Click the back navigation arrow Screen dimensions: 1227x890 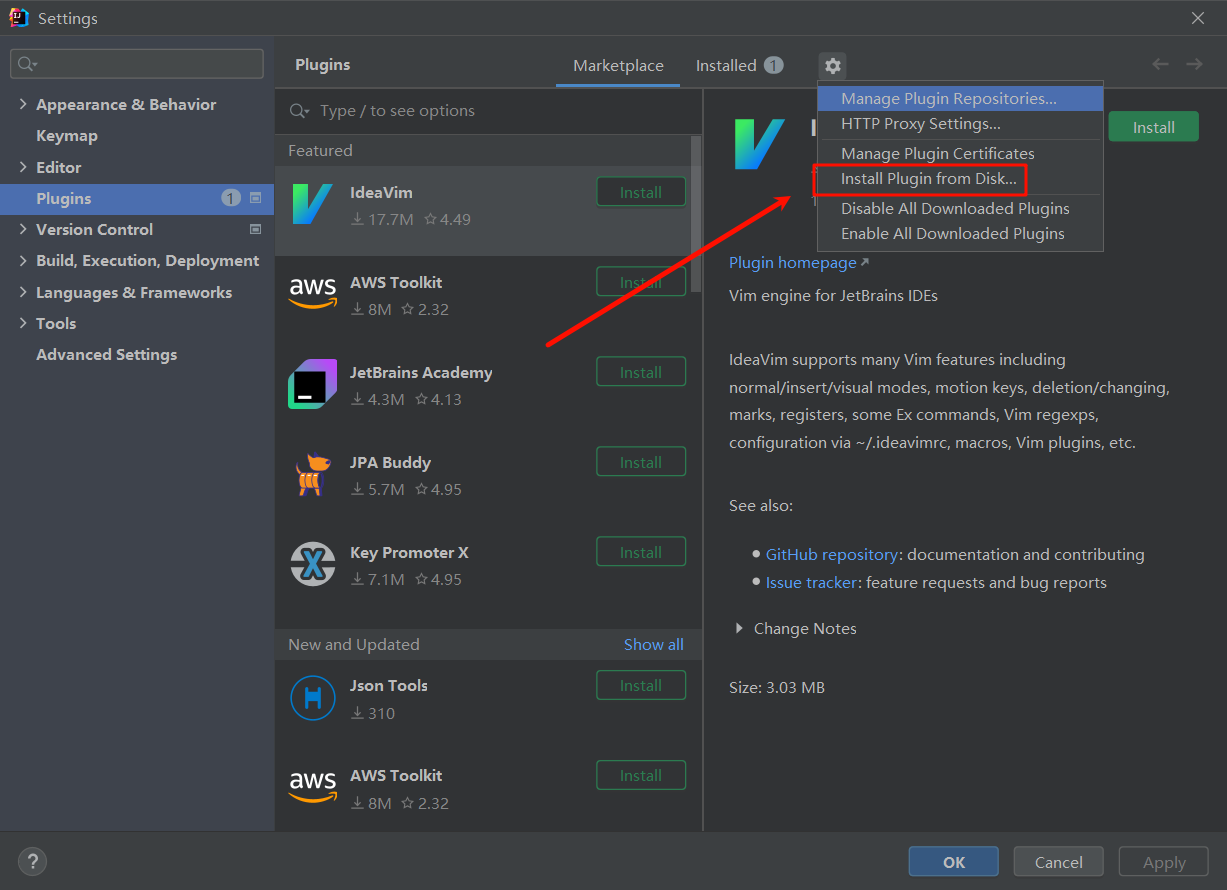click(1160, 64)
